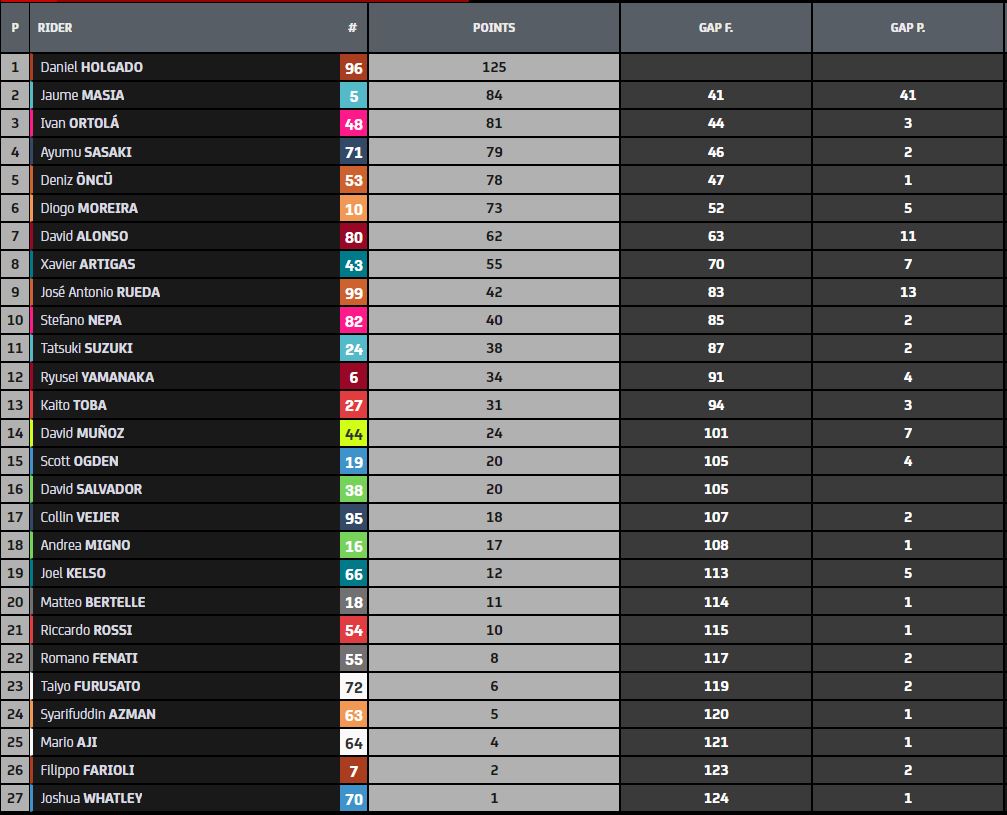Click the position P column header
This screenshot has height=815, width=1007.
[x=15, y=28]
